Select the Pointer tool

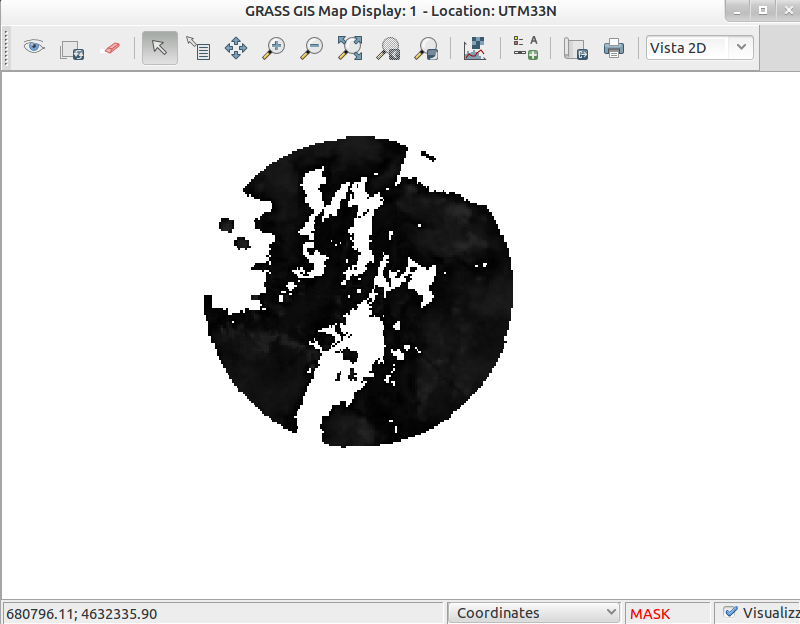click(160, 48)
